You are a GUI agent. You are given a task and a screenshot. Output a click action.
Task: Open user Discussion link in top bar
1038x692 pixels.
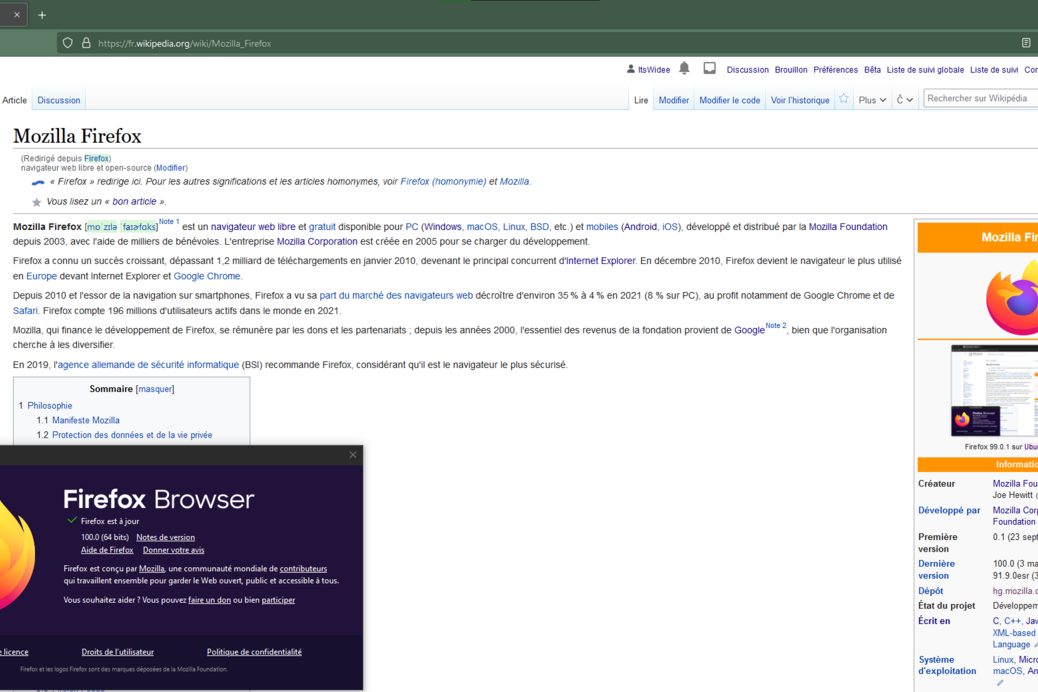click(747, 70)
